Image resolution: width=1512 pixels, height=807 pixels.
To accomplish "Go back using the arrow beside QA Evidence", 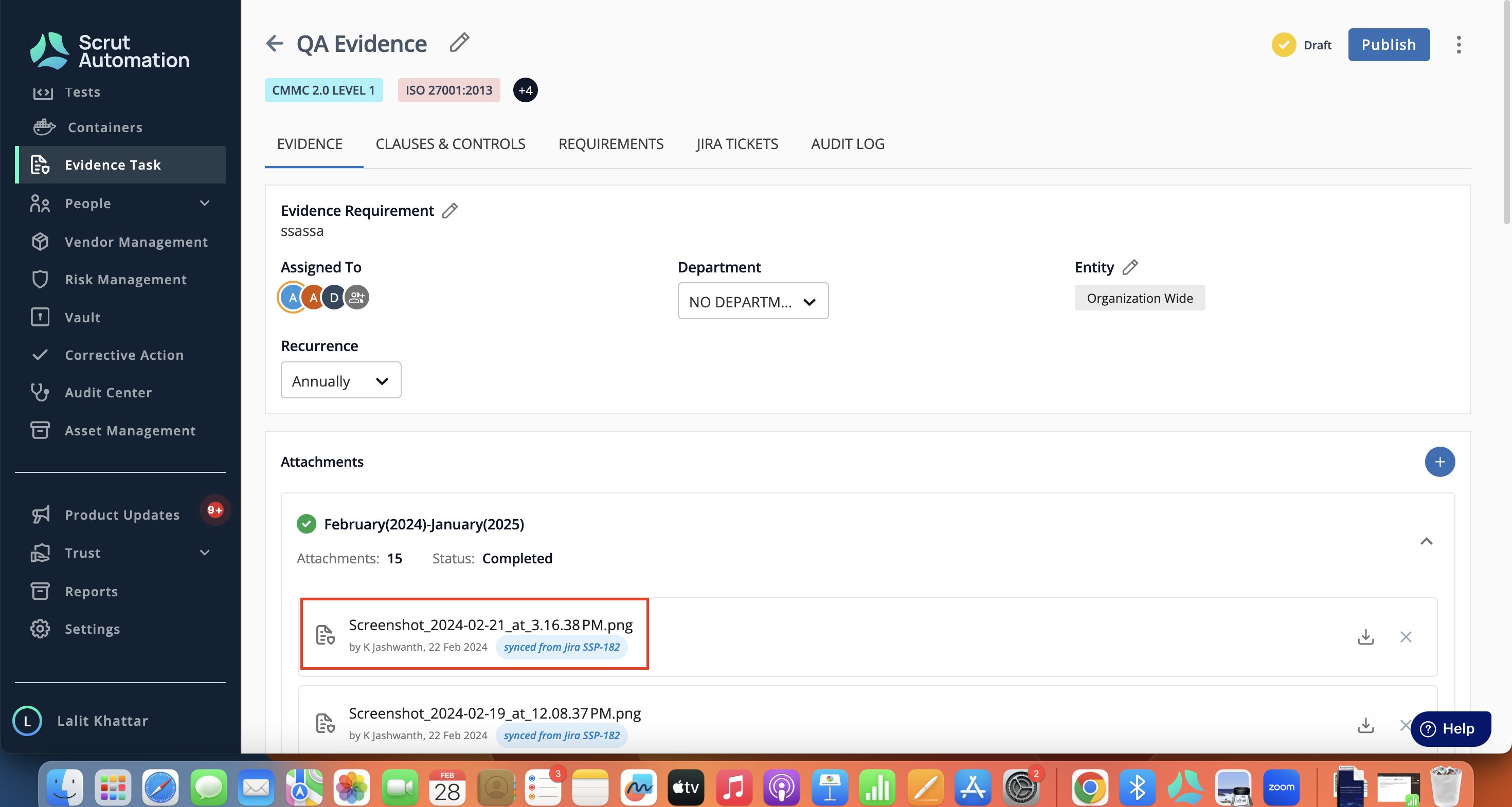I will 274,43.
